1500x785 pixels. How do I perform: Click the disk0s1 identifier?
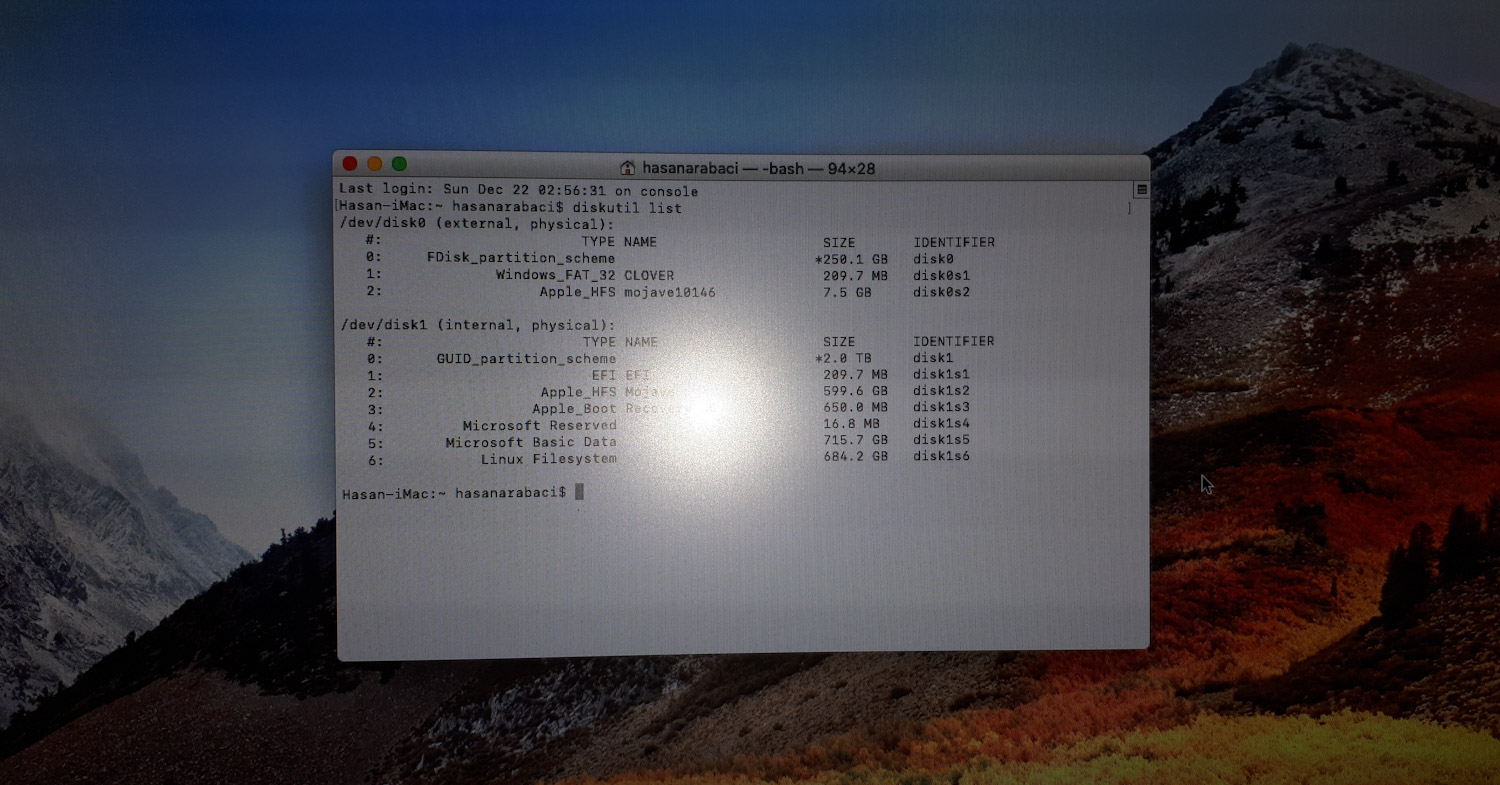point(941,275)
